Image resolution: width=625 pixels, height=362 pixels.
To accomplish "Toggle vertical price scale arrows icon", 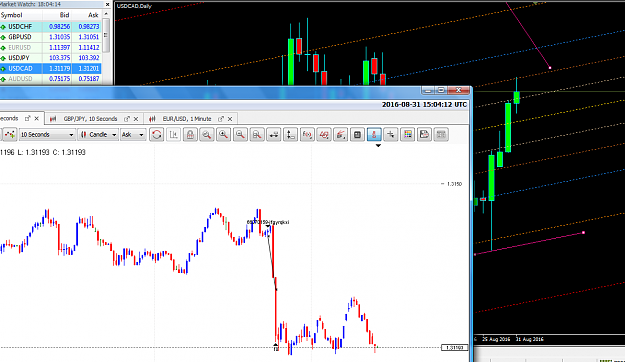I will (x=291, y=135).
